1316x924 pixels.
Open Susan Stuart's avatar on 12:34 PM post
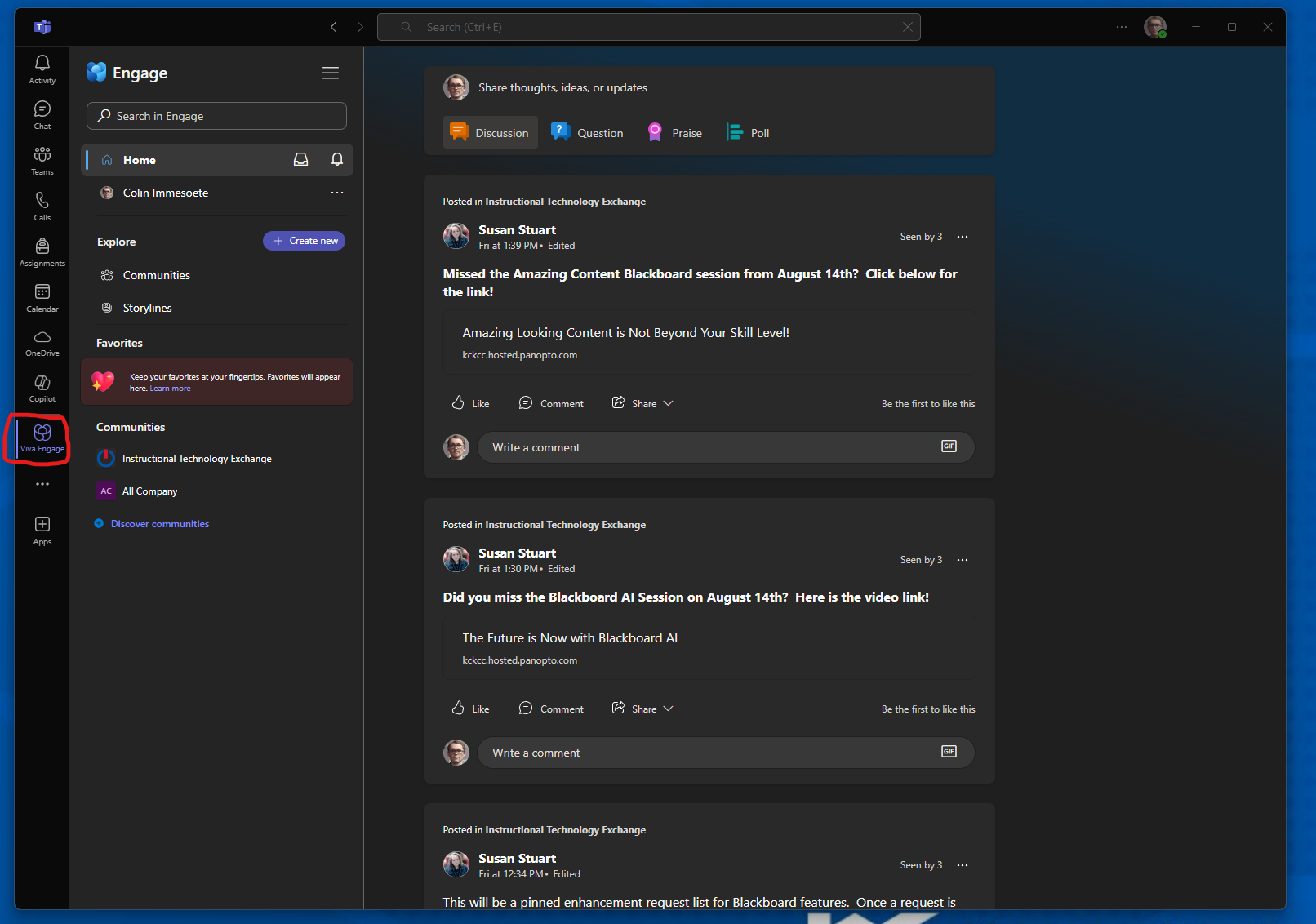click(456, 864)
